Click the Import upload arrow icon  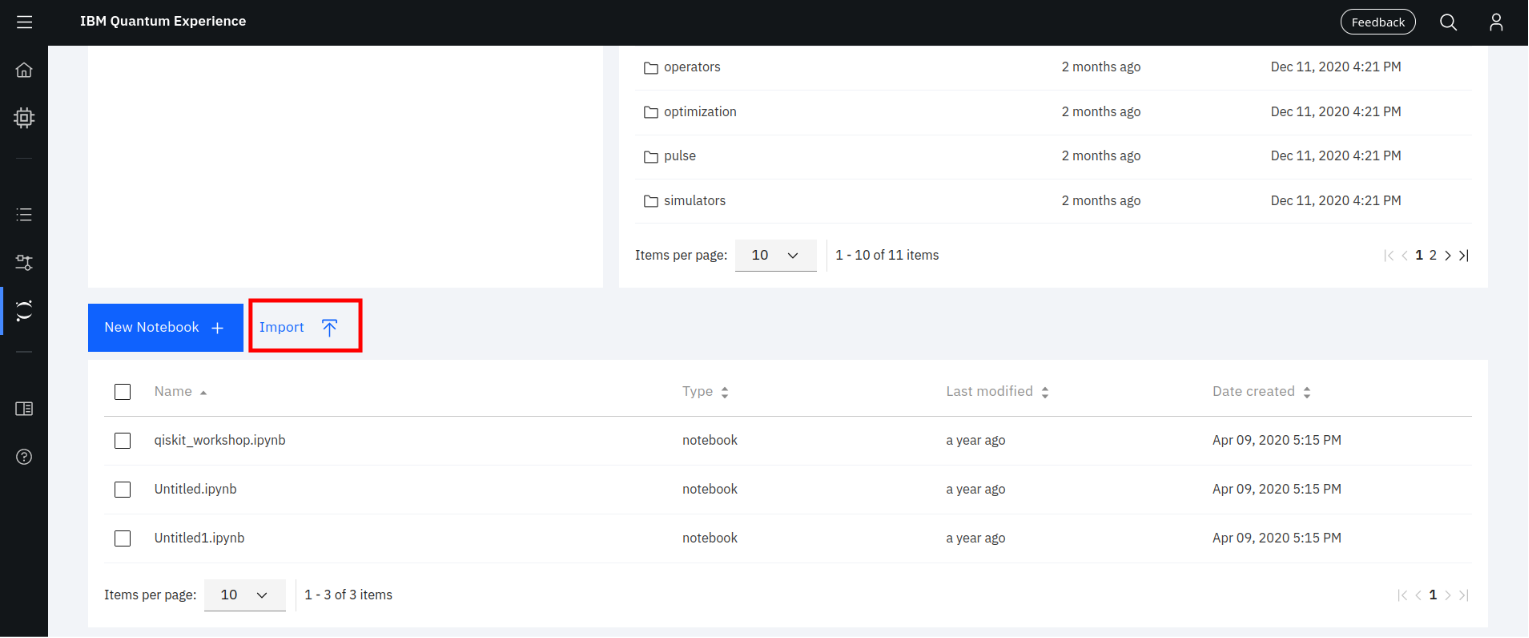329,327
